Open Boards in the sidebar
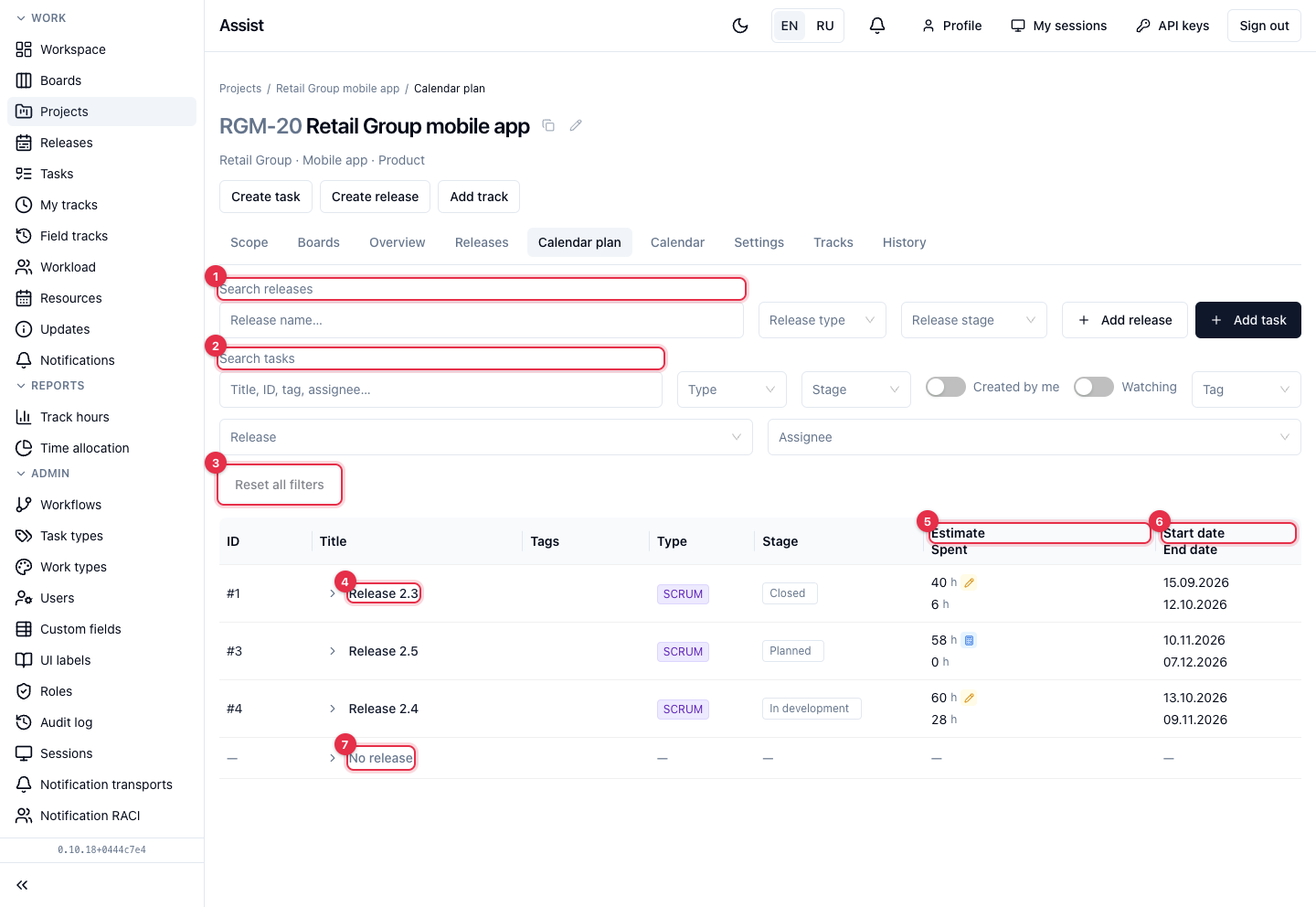 click(101, 80)
